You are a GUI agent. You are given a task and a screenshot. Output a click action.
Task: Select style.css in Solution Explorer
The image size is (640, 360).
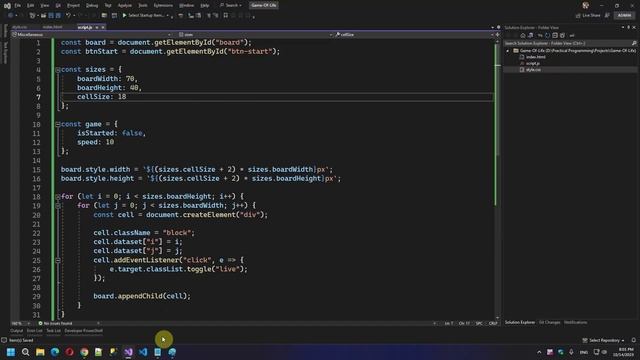tap(533, 70)
